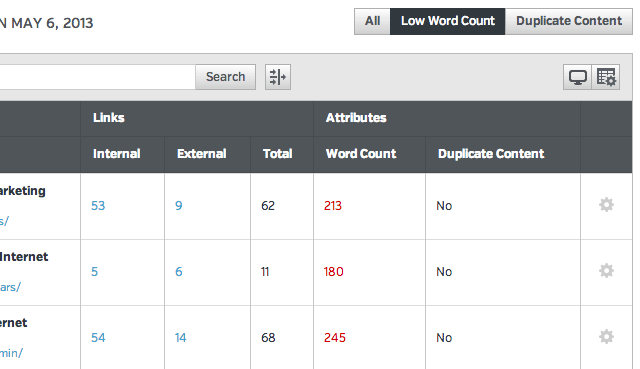Open external links count 14
Viewport: 640px width, 369px height.
coord(180,338)
